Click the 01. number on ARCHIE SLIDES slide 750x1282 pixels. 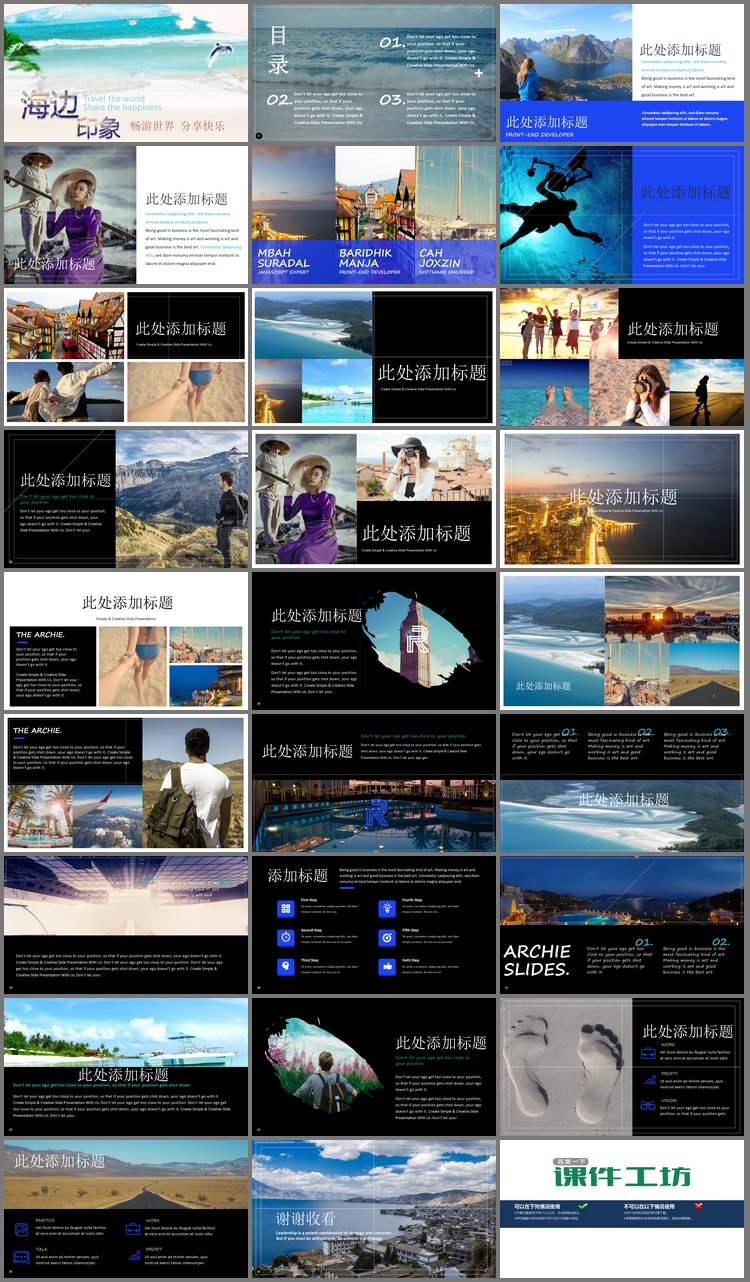click(643, 942)
